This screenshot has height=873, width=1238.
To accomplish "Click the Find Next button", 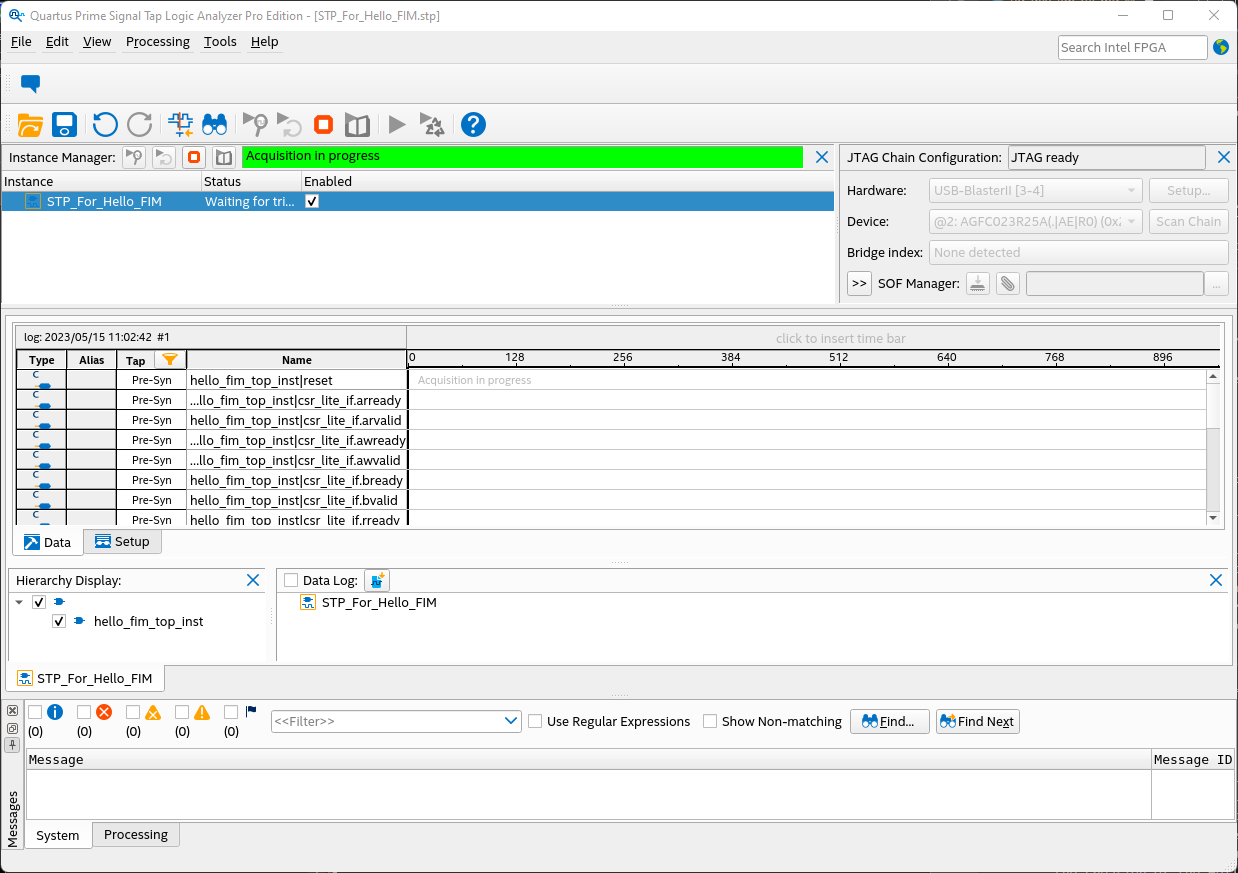I will point(977,721).
